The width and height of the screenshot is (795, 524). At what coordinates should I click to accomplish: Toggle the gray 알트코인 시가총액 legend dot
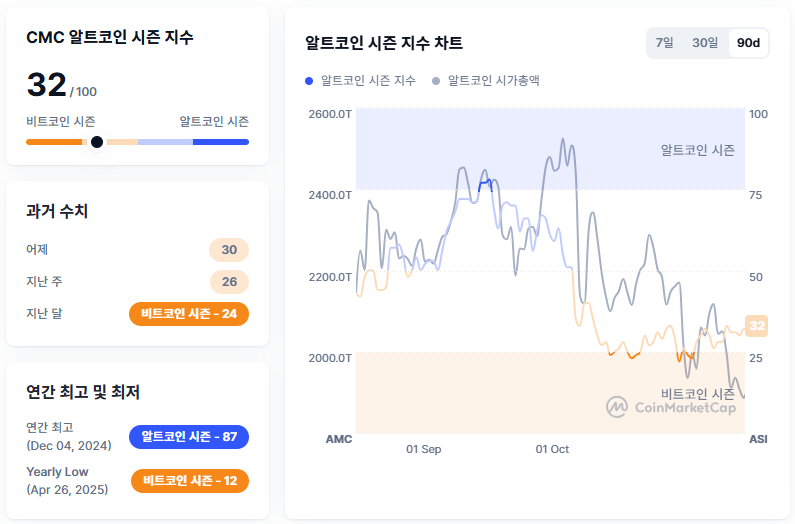436,80
